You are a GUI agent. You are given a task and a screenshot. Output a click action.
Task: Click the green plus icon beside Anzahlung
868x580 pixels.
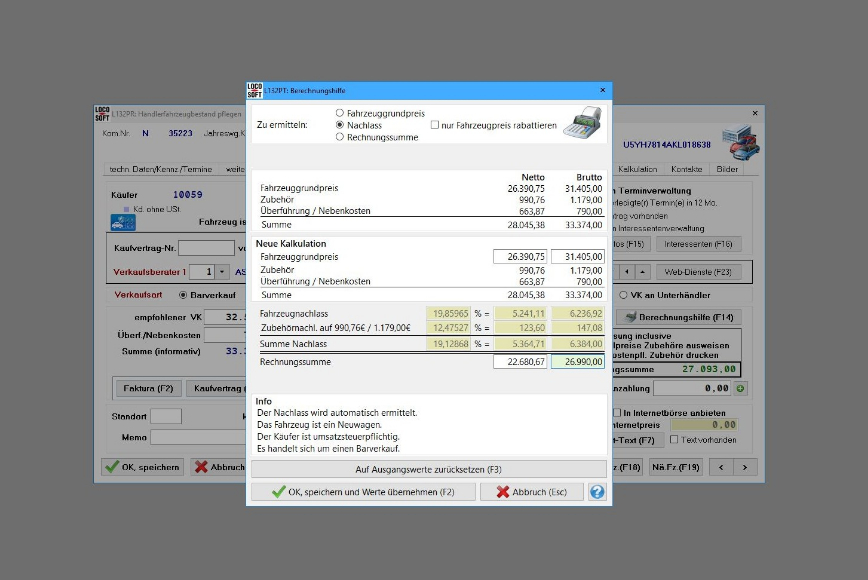[x=741, y=388]
